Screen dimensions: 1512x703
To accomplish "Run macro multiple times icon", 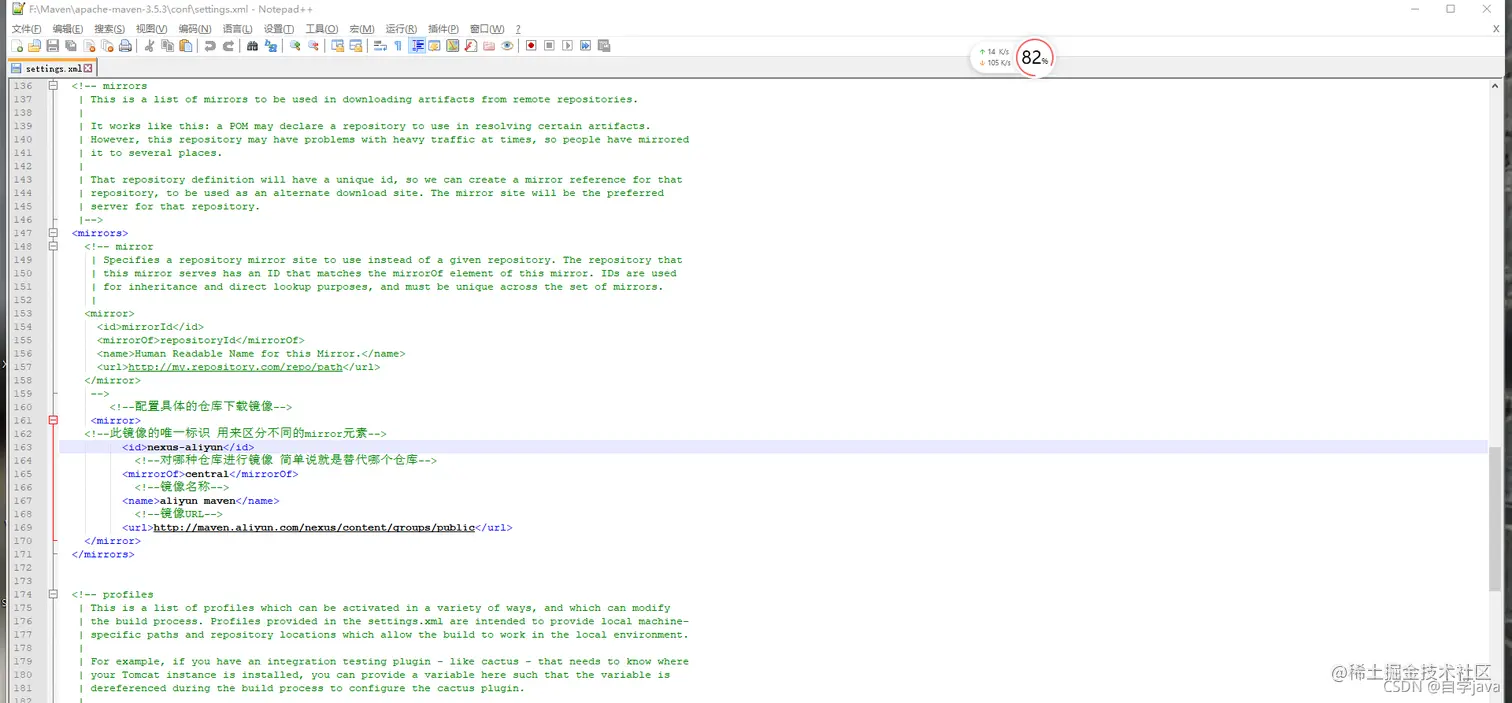I will [585, 45].
